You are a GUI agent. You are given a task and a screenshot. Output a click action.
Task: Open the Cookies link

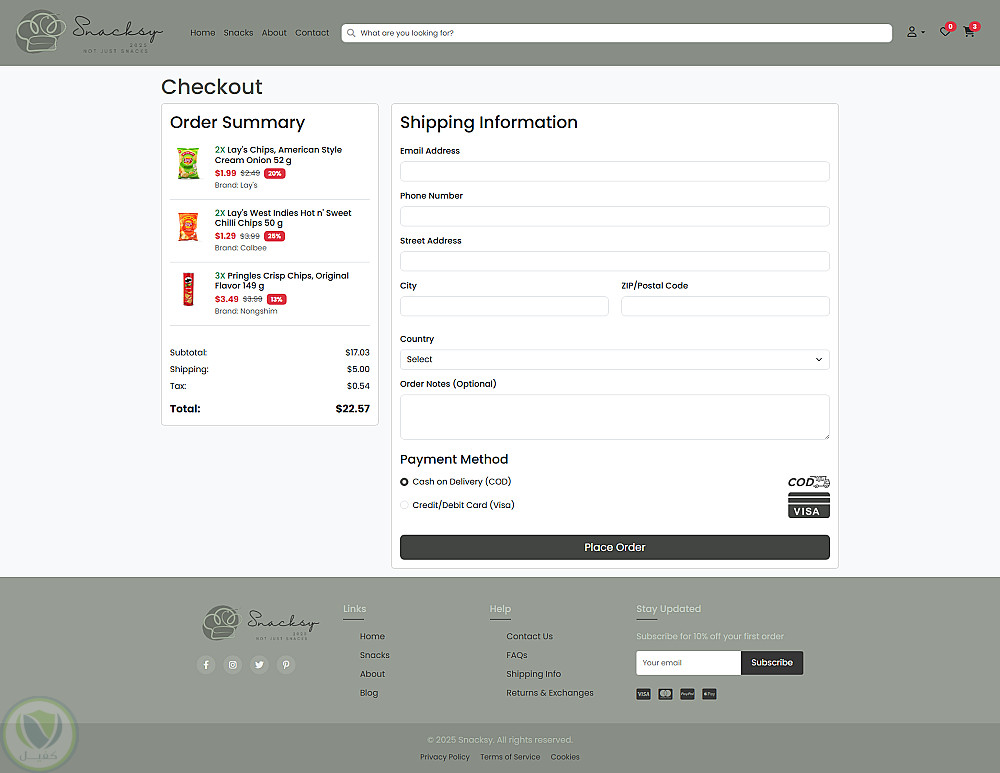[x=565, y=757]
